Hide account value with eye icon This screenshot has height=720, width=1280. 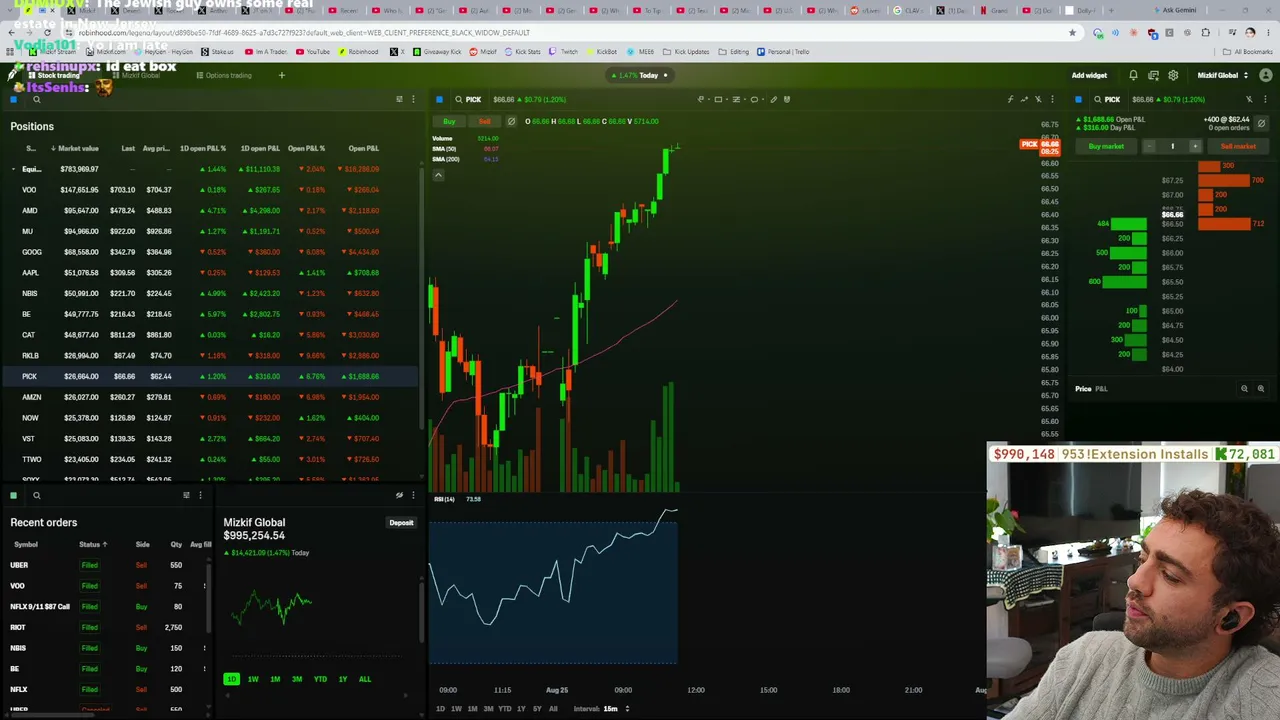pos(399,495)
